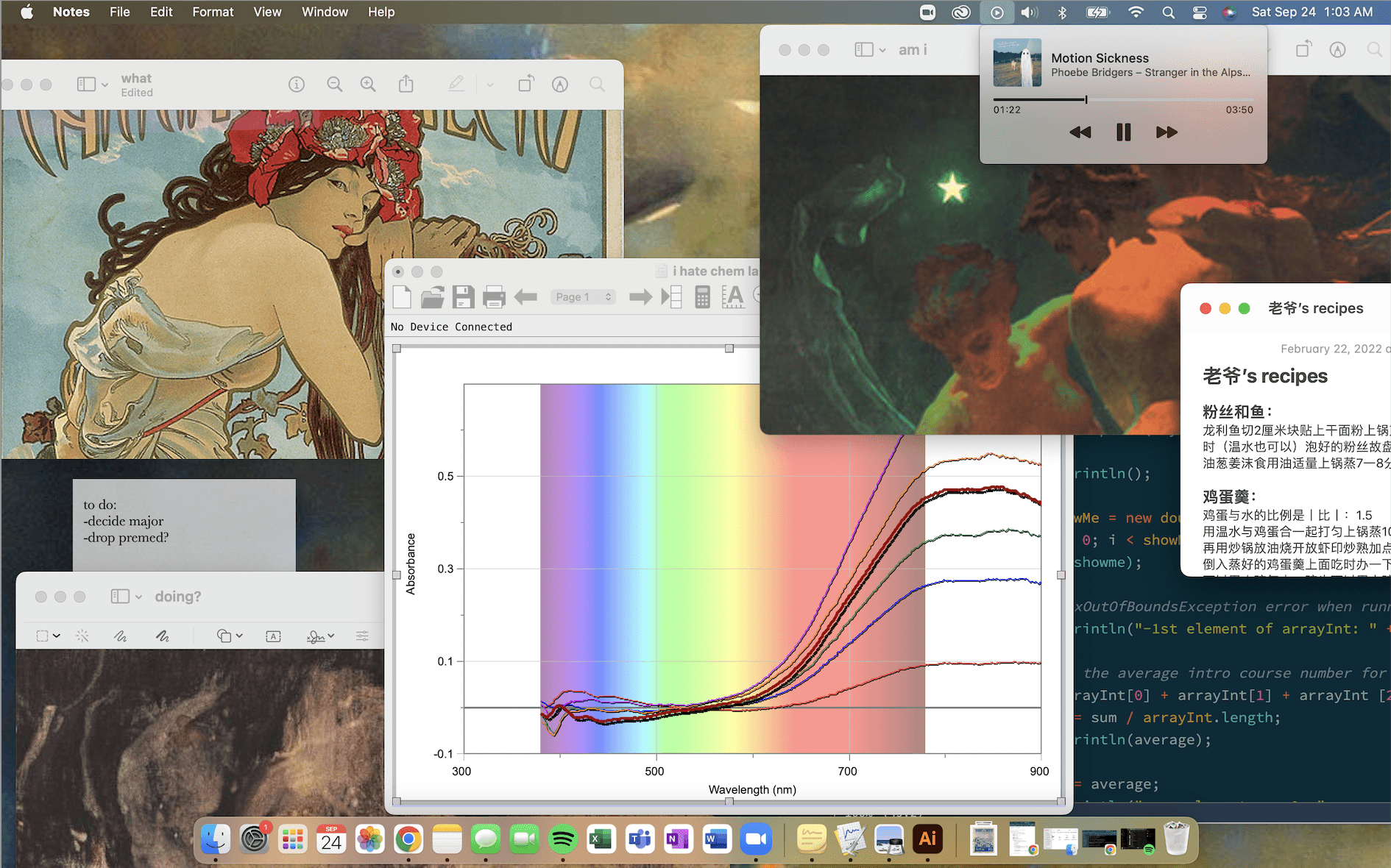The height and width of the screenshot is (868, 1391).
Task: Rotate the image in 'what' window
Action: 525,84
